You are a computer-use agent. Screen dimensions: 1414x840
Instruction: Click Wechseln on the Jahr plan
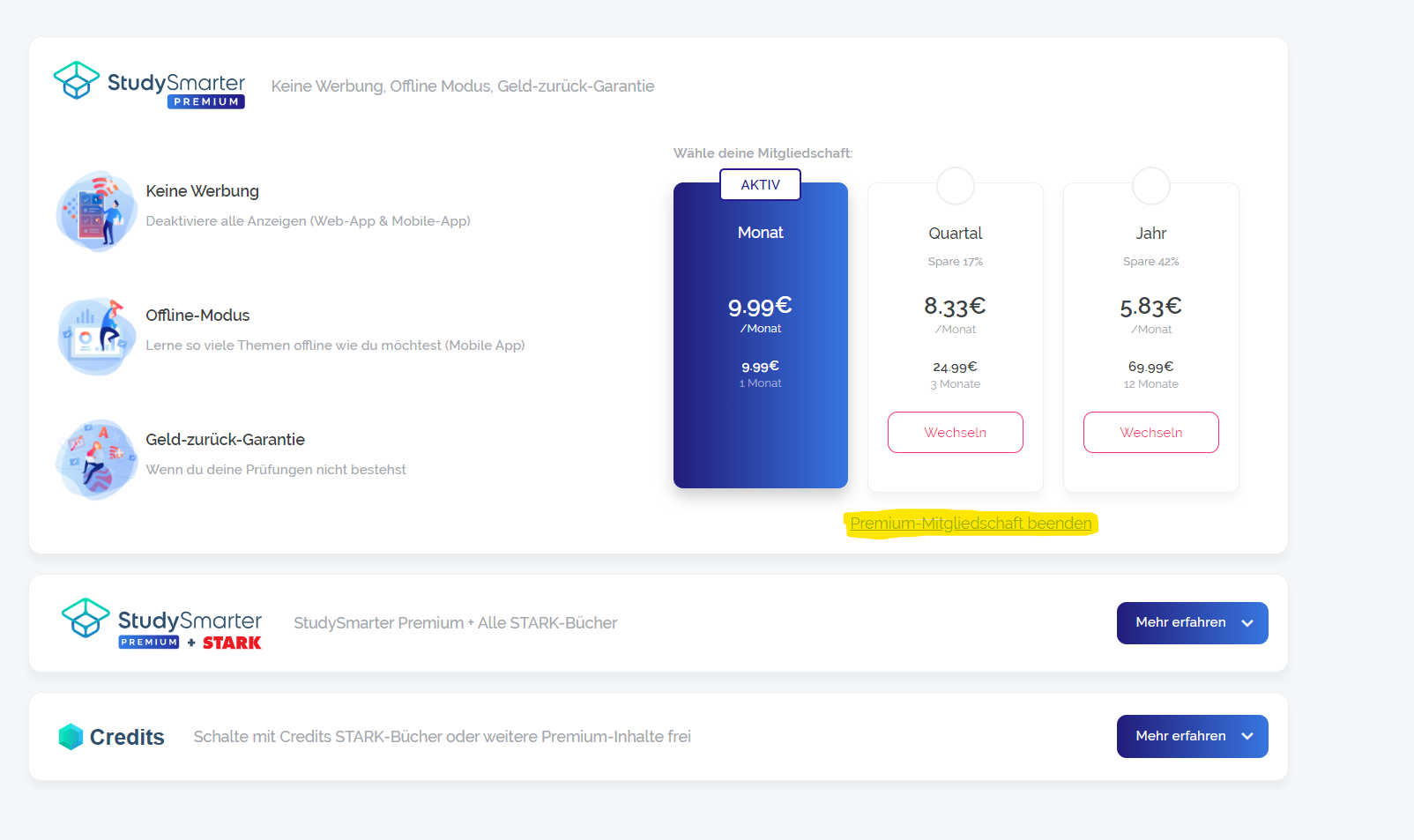1150,432
